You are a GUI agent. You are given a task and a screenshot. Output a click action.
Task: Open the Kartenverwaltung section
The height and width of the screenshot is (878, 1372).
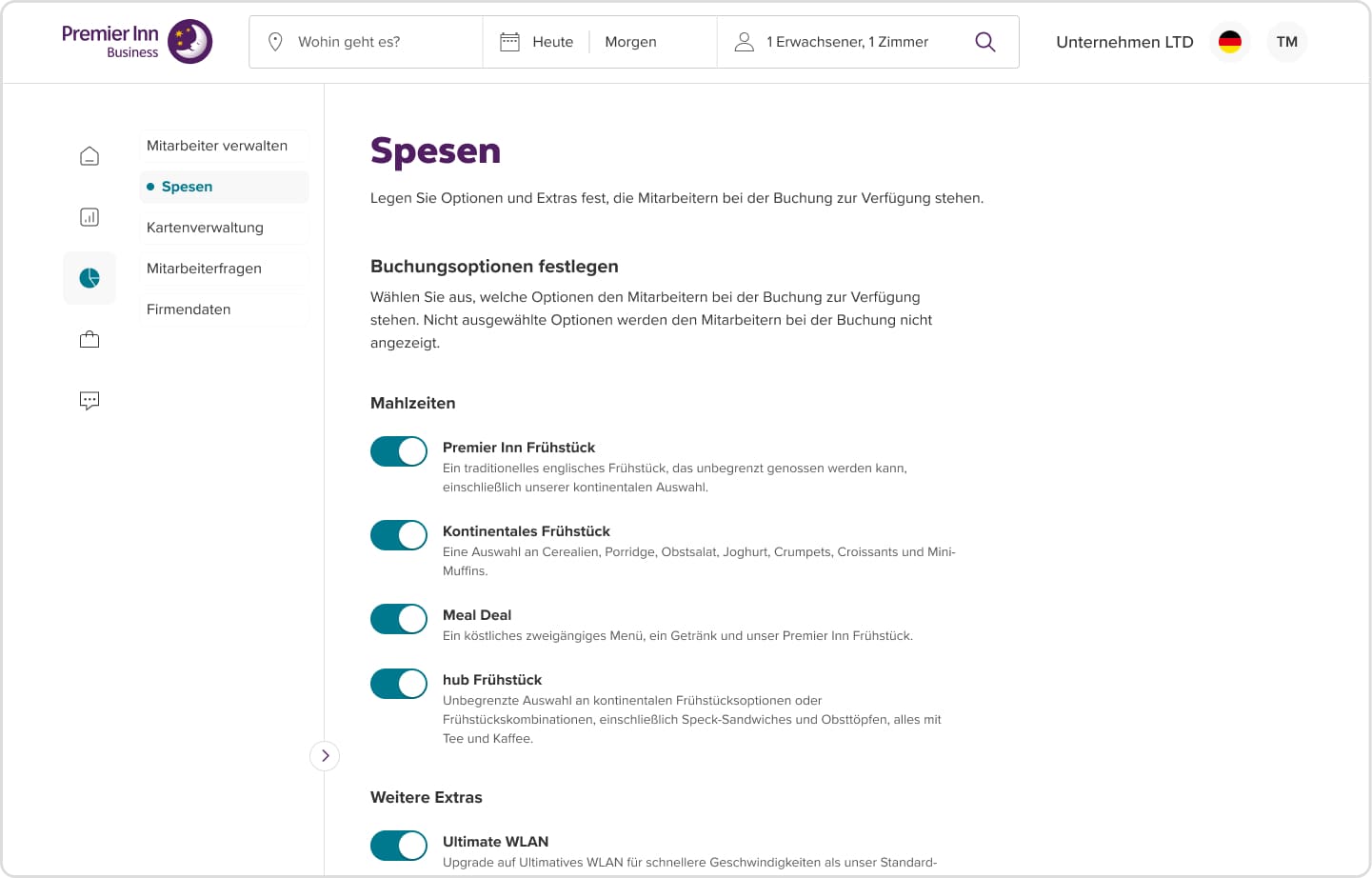[205, 228]
